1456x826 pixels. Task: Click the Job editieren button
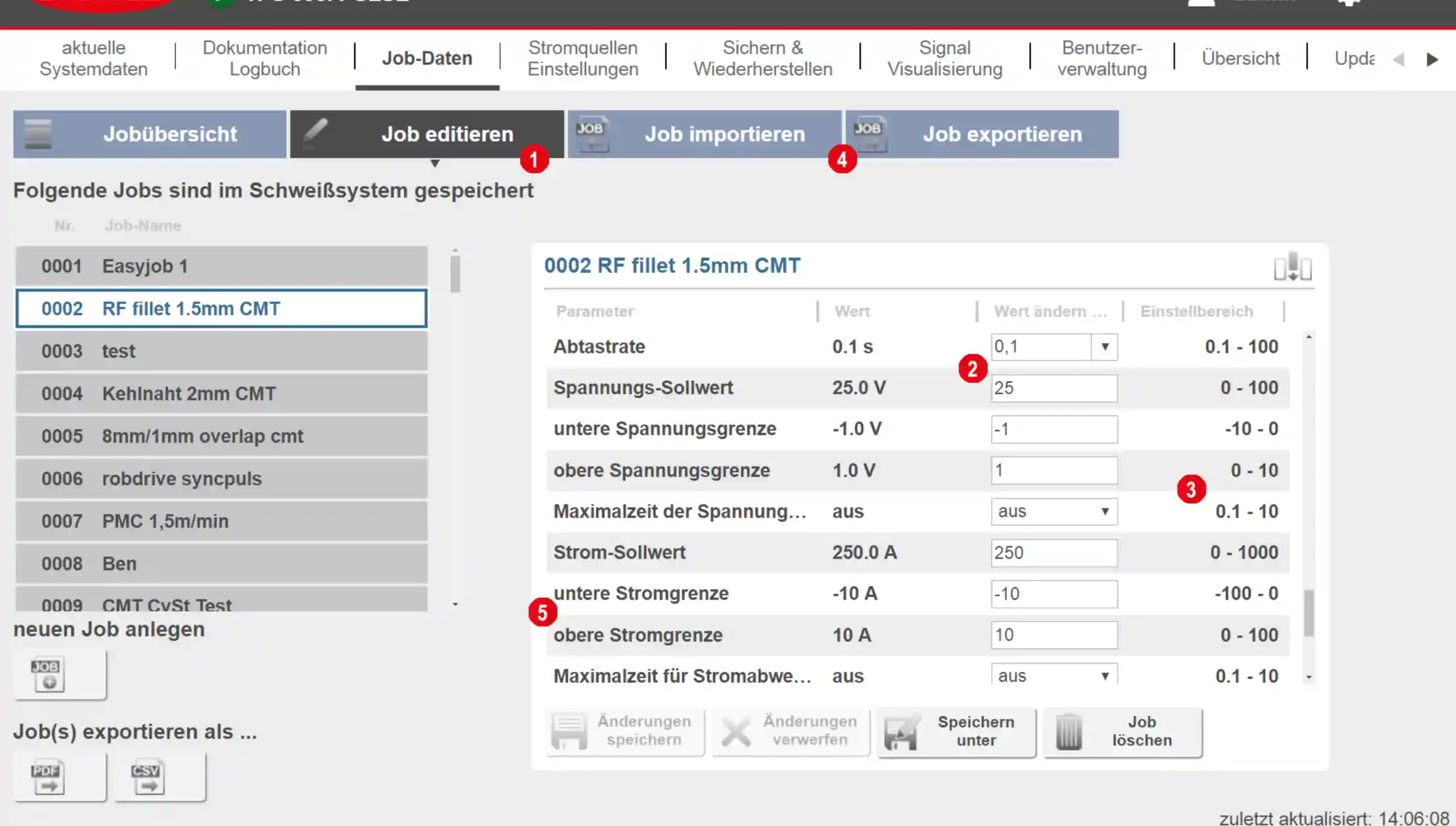[x=427, y=134]
